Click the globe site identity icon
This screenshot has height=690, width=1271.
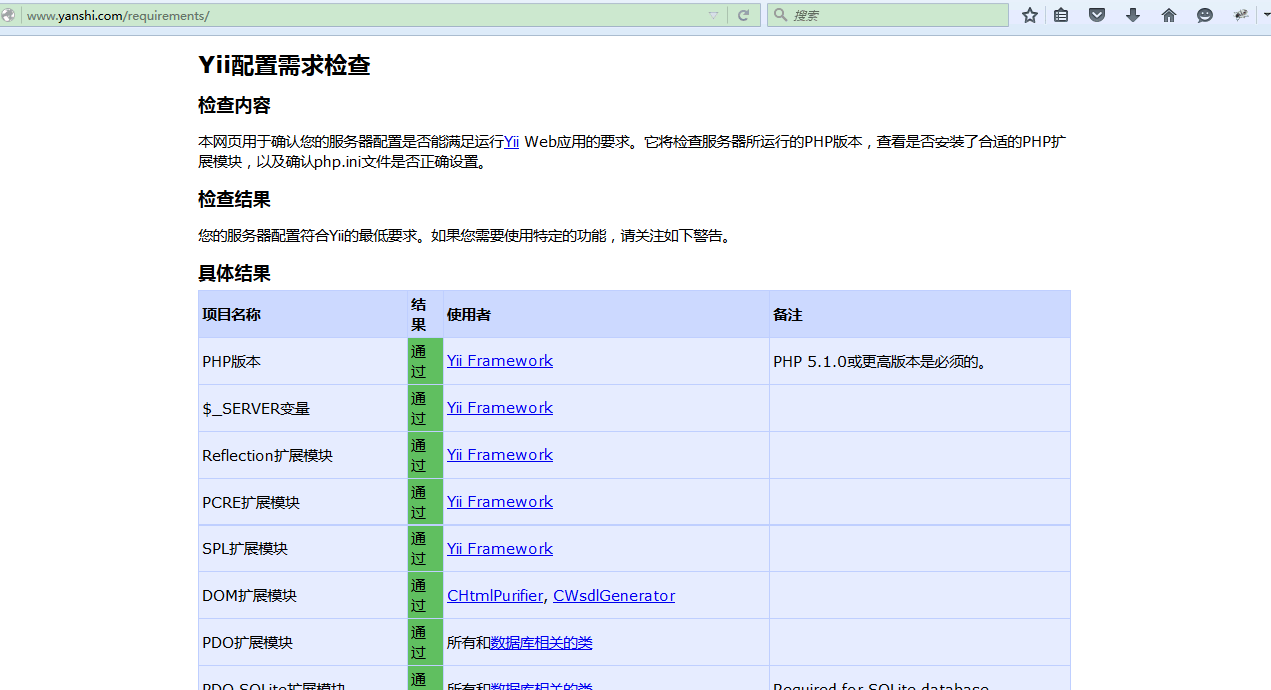pyautogui.click(x=9, y=15)
